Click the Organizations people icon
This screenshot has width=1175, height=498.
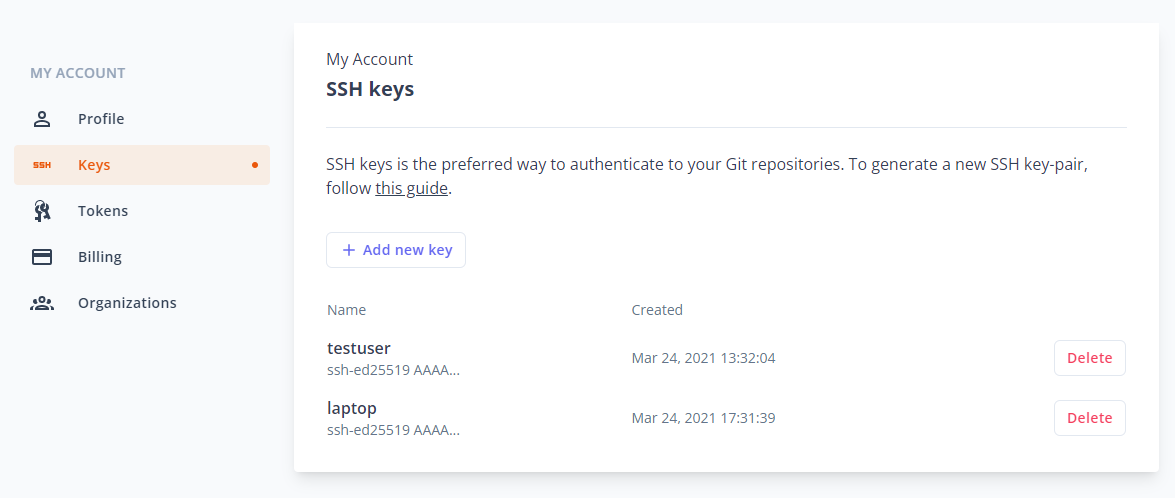(x=42, y=303)
